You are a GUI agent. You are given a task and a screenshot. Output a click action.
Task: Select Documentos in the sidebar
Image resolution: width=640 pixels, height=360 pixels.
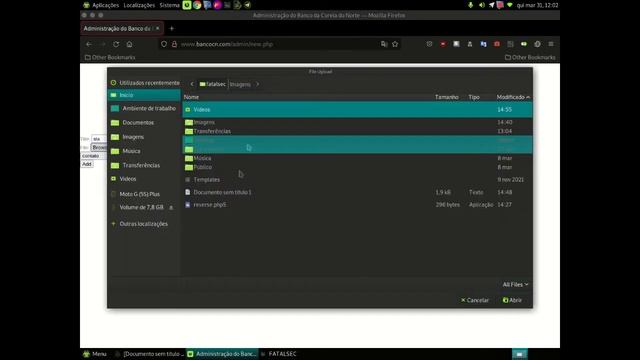[x=144, y=123]
